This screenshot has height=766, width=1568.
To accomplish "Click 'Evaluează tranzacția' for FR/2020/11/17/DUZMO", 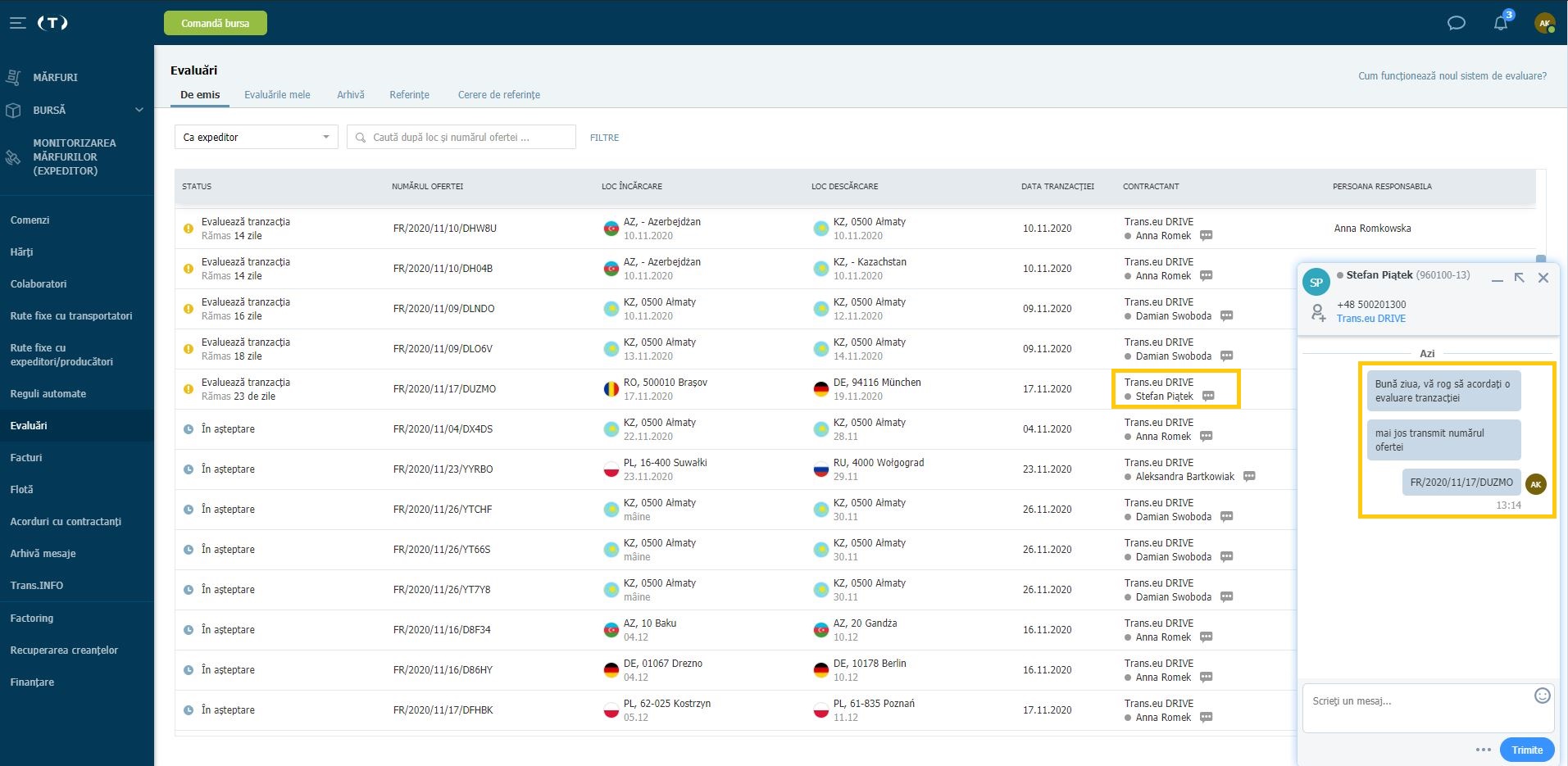I will tap(246, 383).
